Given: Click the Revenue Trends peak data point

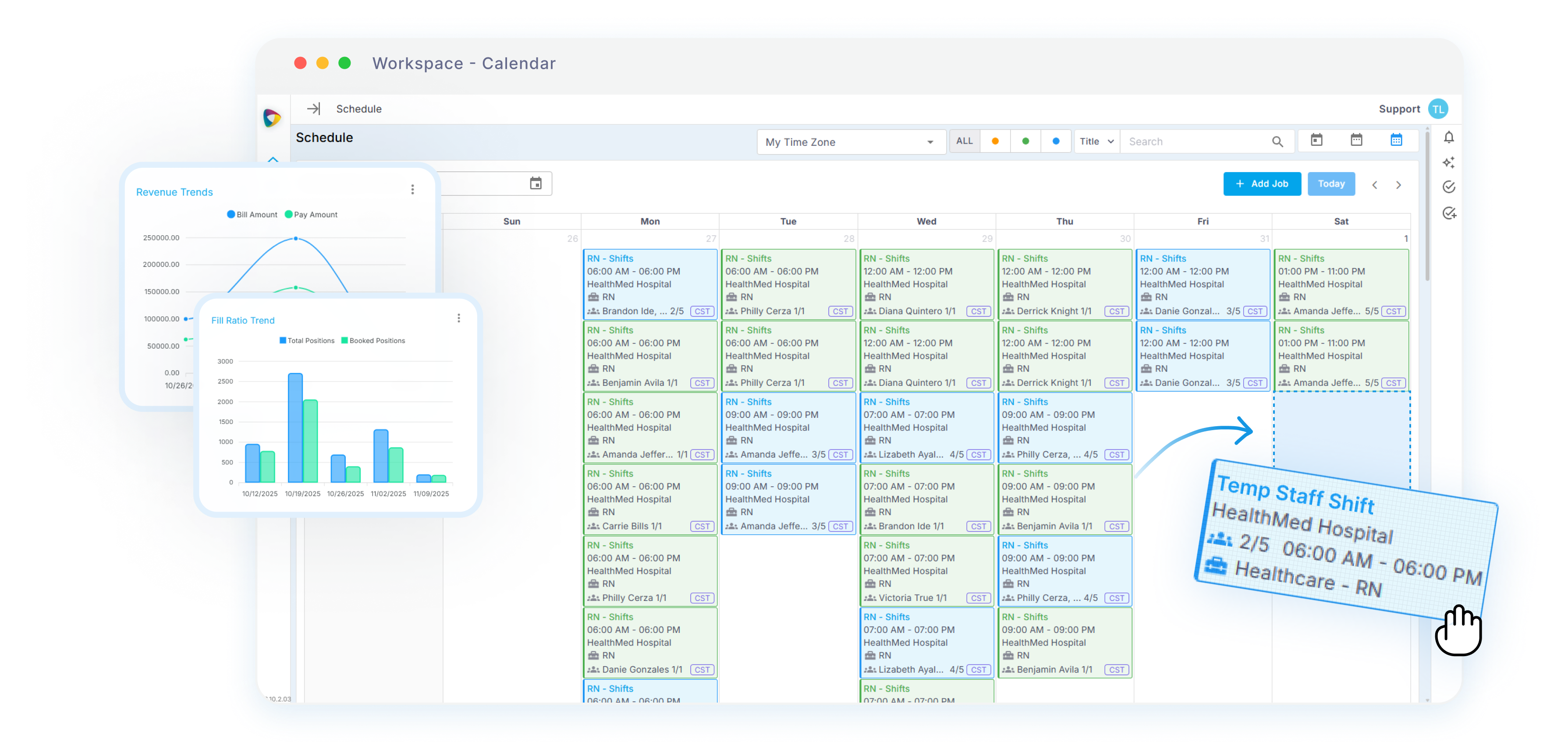Looking at the screenshot, I should tap(296, 239).
